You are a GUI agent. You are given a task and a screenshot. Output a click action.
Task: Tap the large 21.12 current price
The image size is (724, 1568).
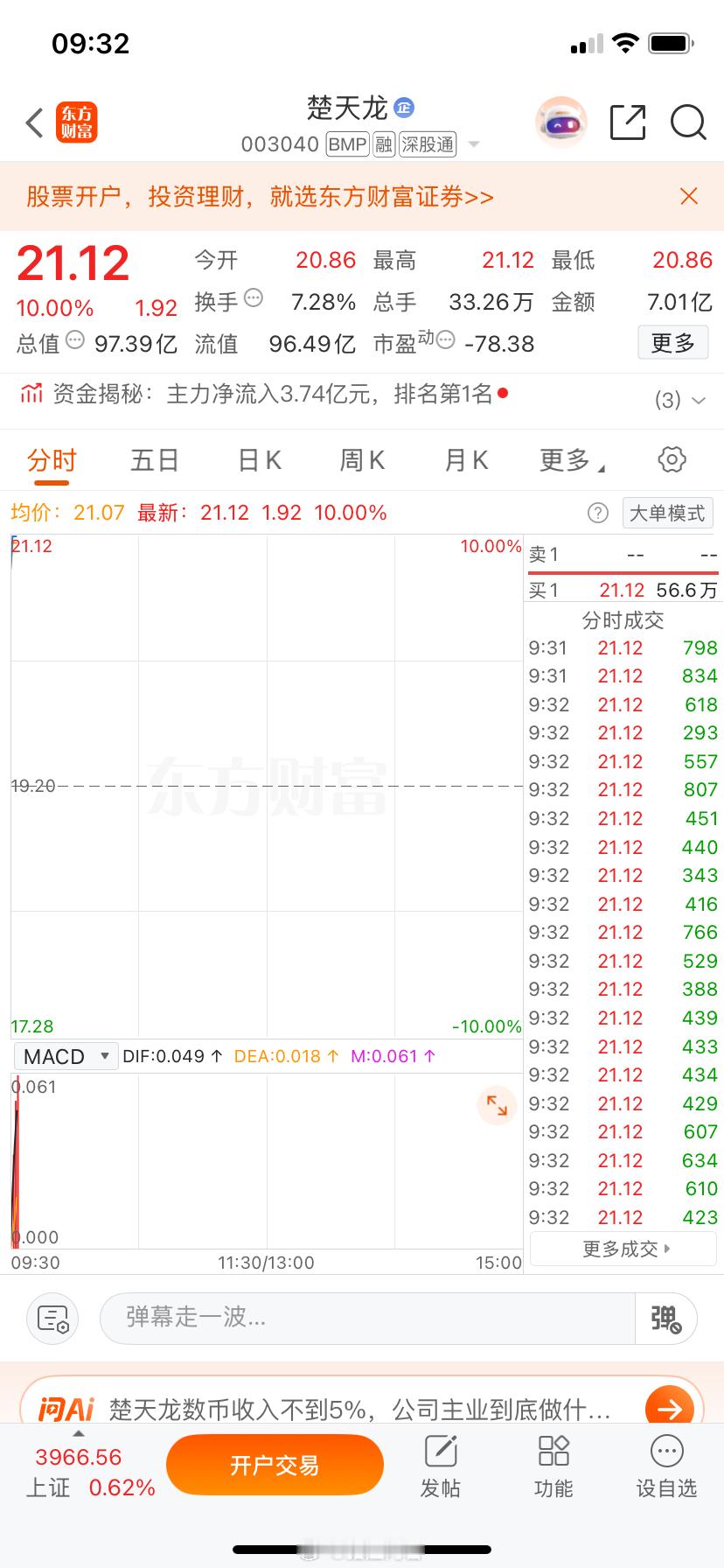[73, 262]
